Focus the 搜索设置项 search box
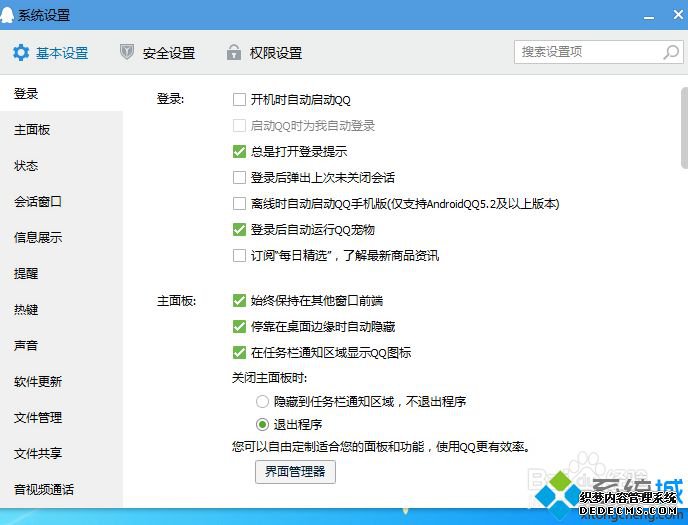Viewport: 688px width, 525px height. click(598, 52)
